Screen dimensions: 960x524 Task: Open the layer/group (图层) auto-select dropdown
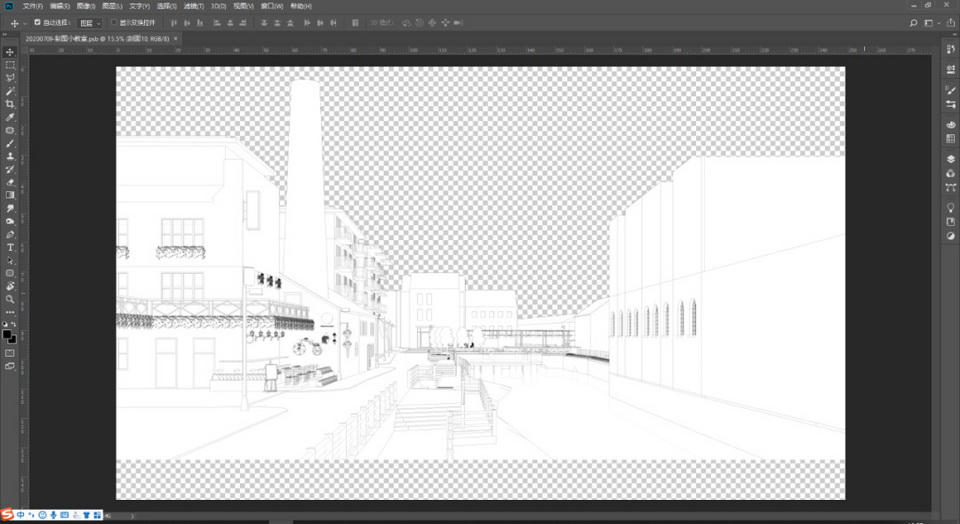pyautogui.click(x=90, y=22)
